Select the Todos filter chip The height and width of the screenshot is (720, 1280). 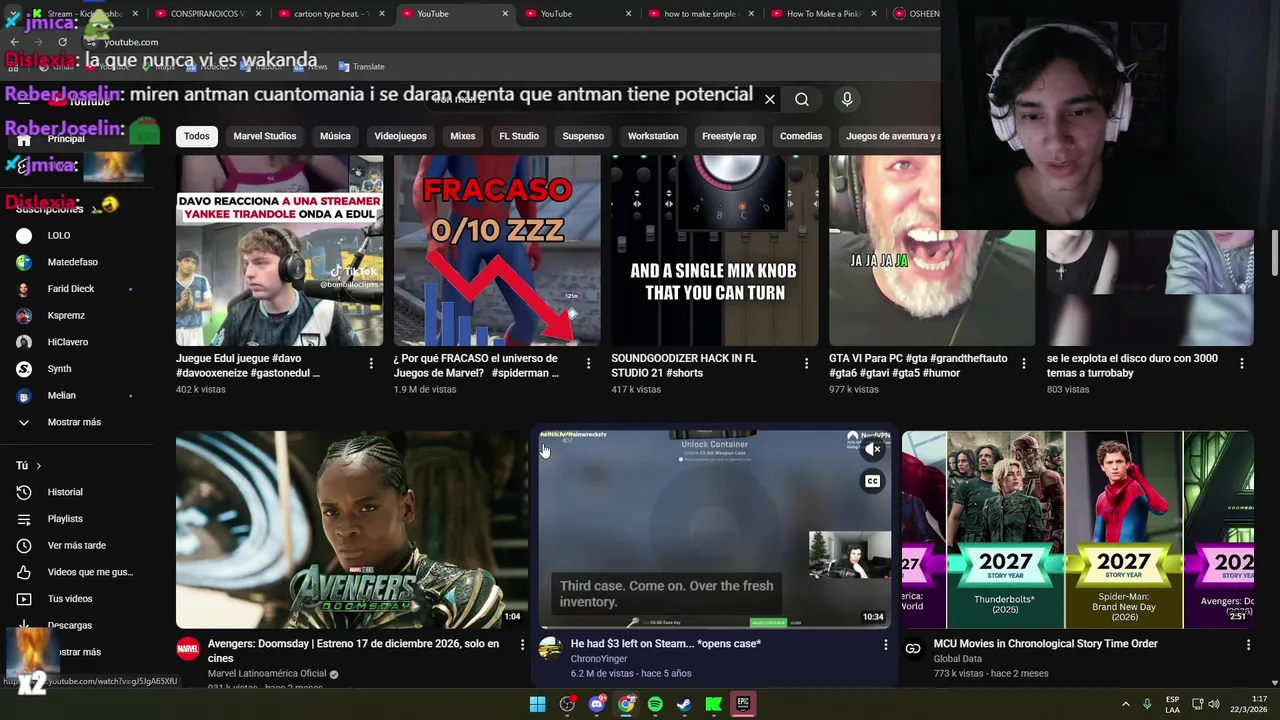coord(197,136)
